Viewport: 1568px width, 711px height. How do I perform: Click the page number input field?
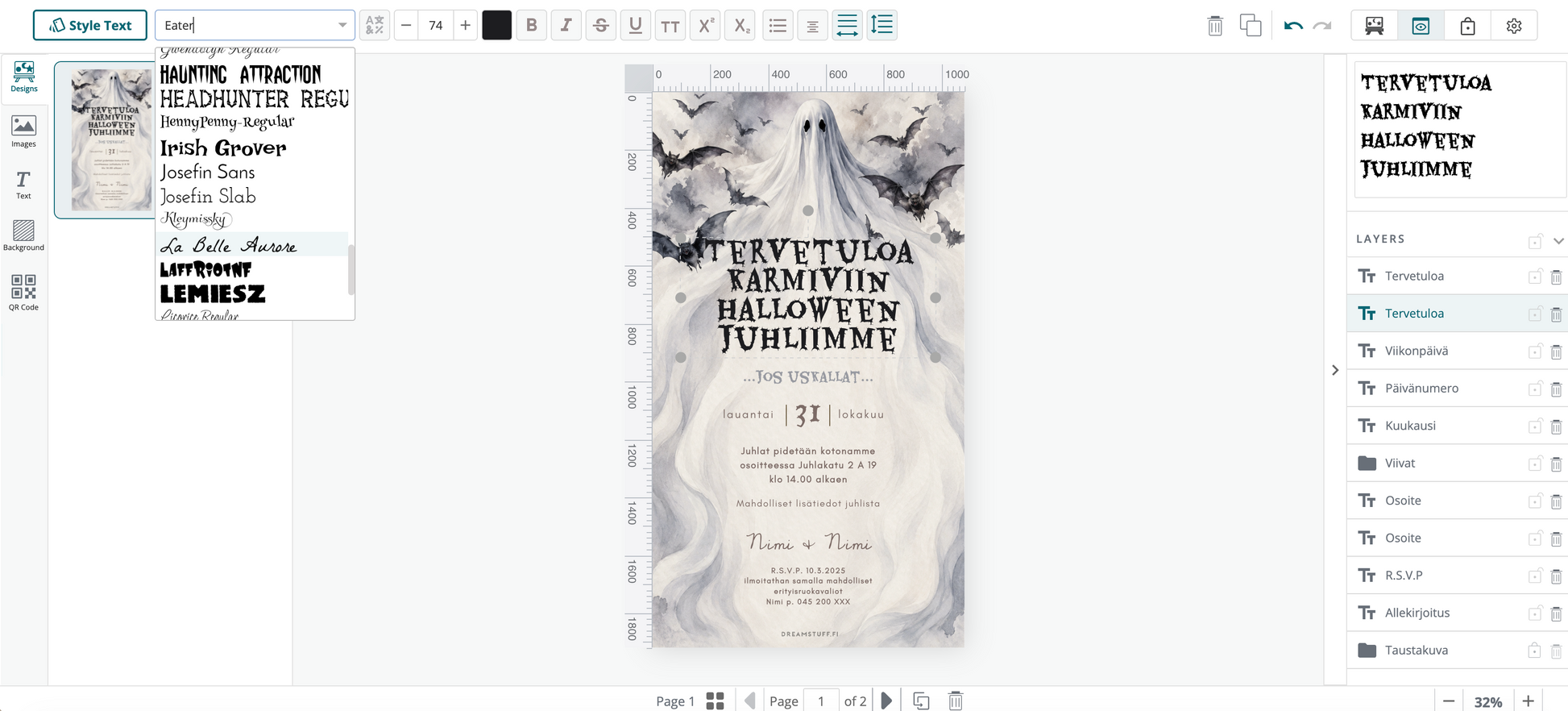(x=821, y=701)
